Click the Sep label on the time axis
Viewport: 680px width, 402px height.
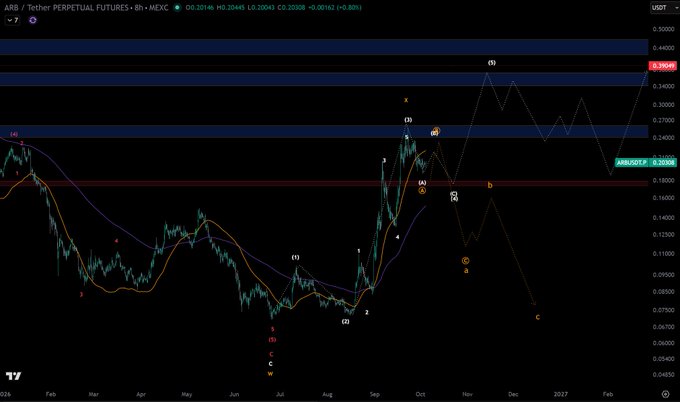(374, 394)
